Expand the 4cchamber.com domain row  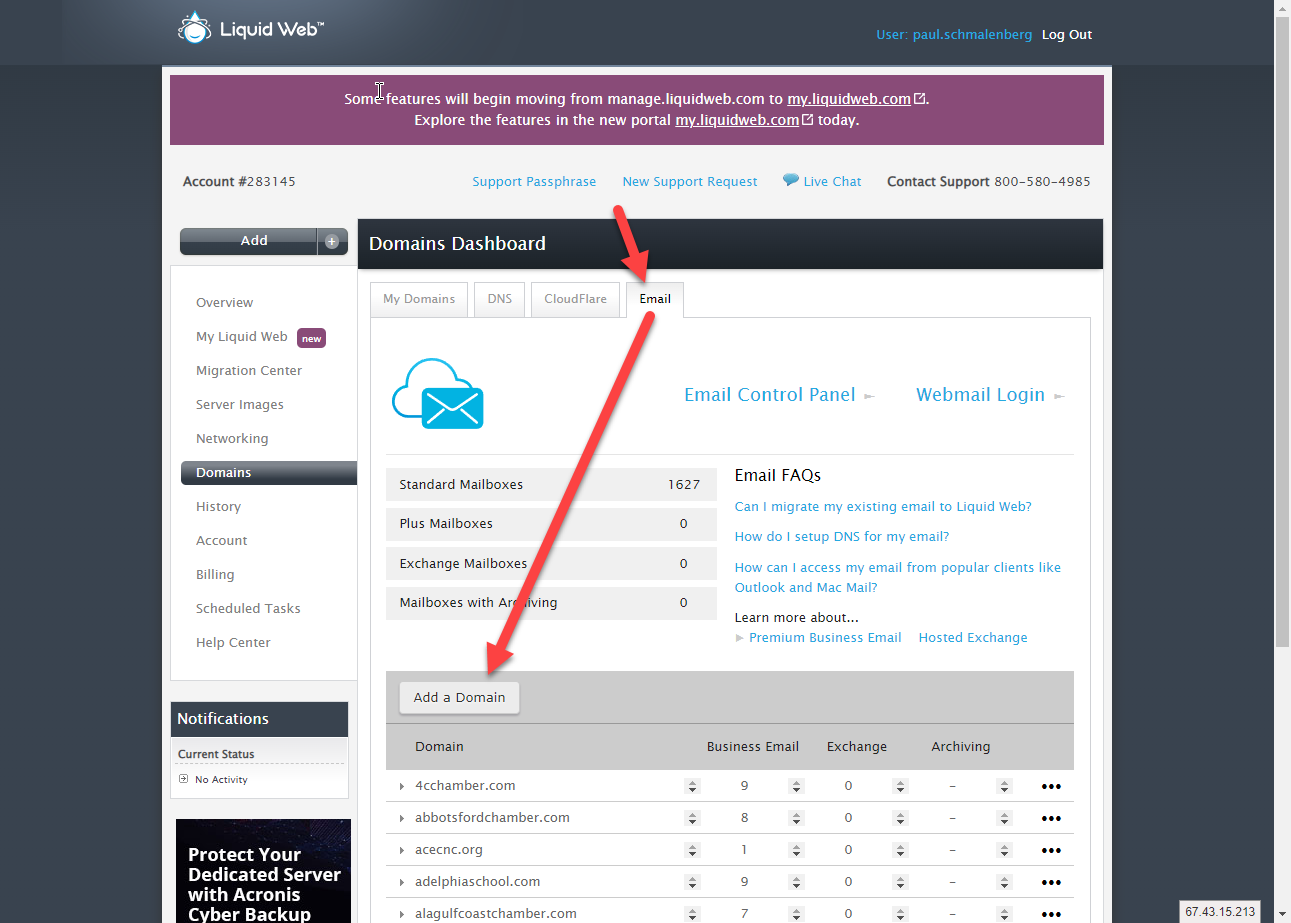click(x=402, y=787)
